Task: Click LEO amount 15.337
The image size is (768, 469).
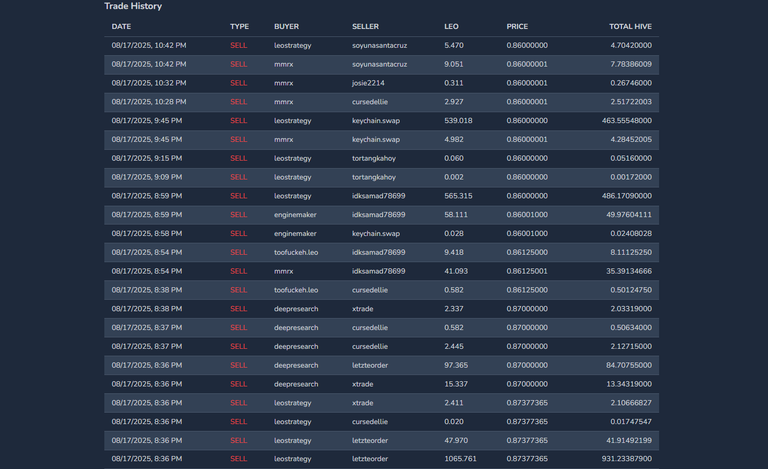Action: (x=456, y=384)
